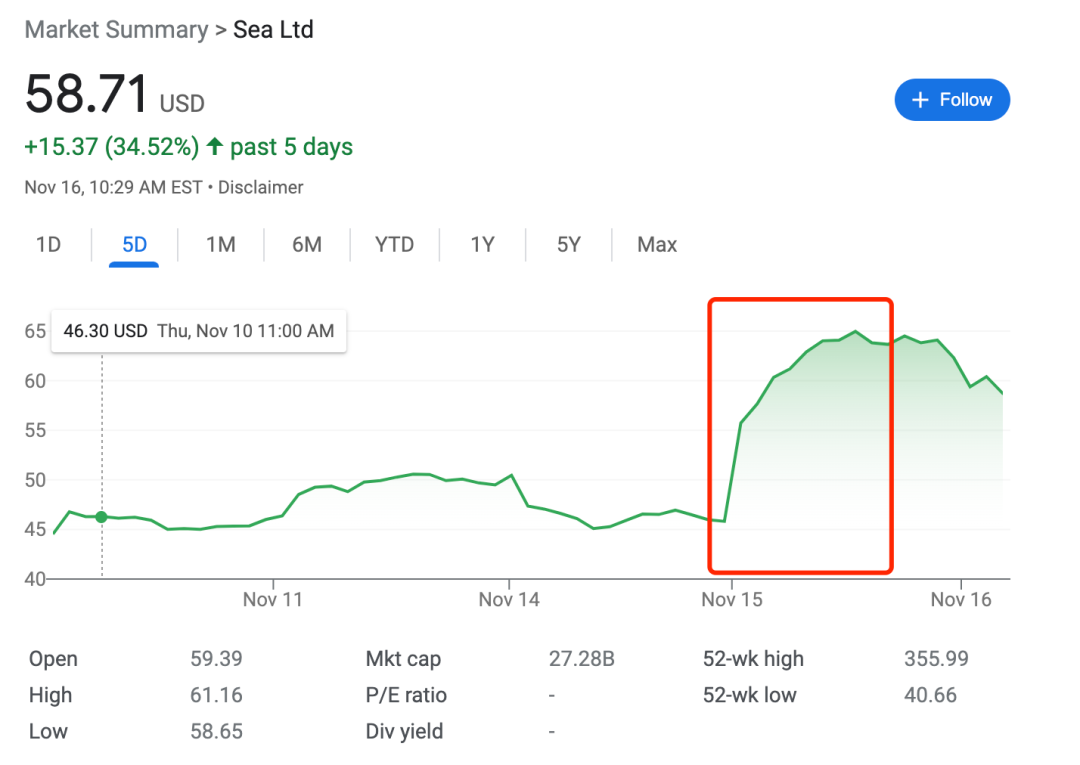Switch chart to 1M range

click(220, 244)
